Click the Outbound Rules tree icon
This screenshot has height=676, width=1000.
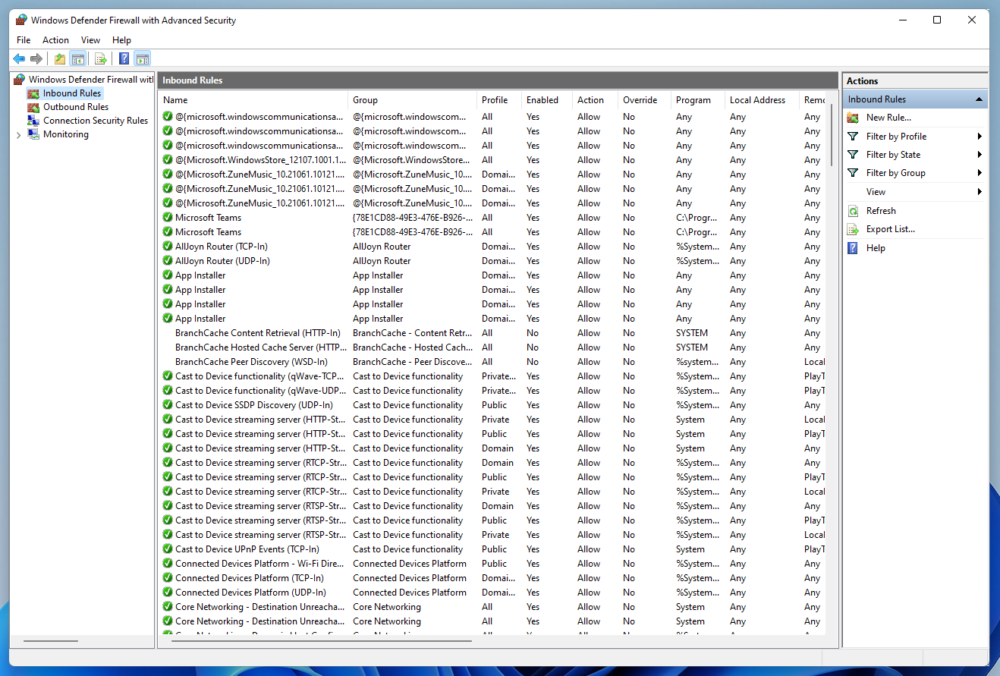pos(33,107)
